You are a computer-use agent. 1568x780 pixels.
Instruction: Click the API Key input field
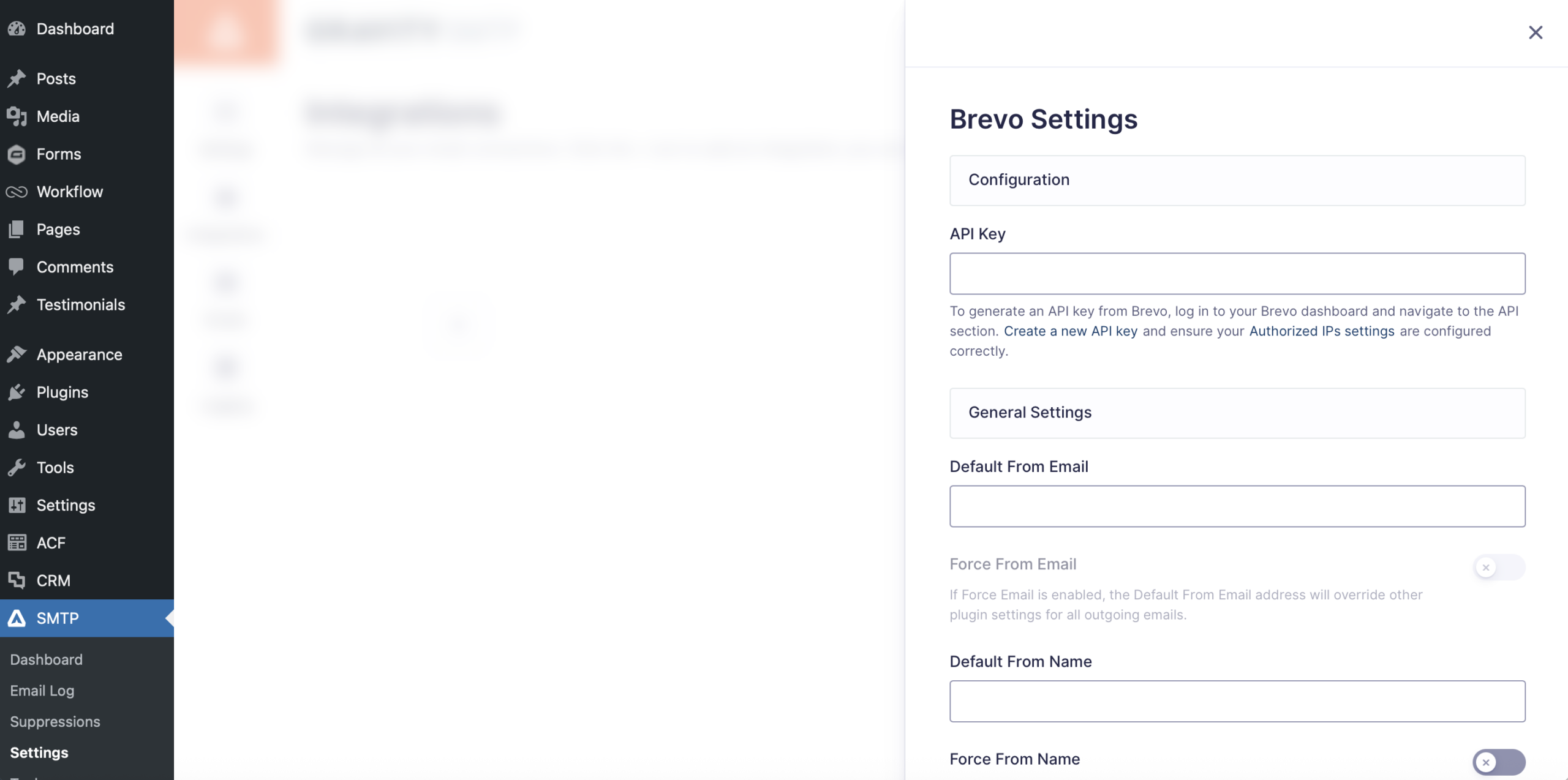[1237, 274]
